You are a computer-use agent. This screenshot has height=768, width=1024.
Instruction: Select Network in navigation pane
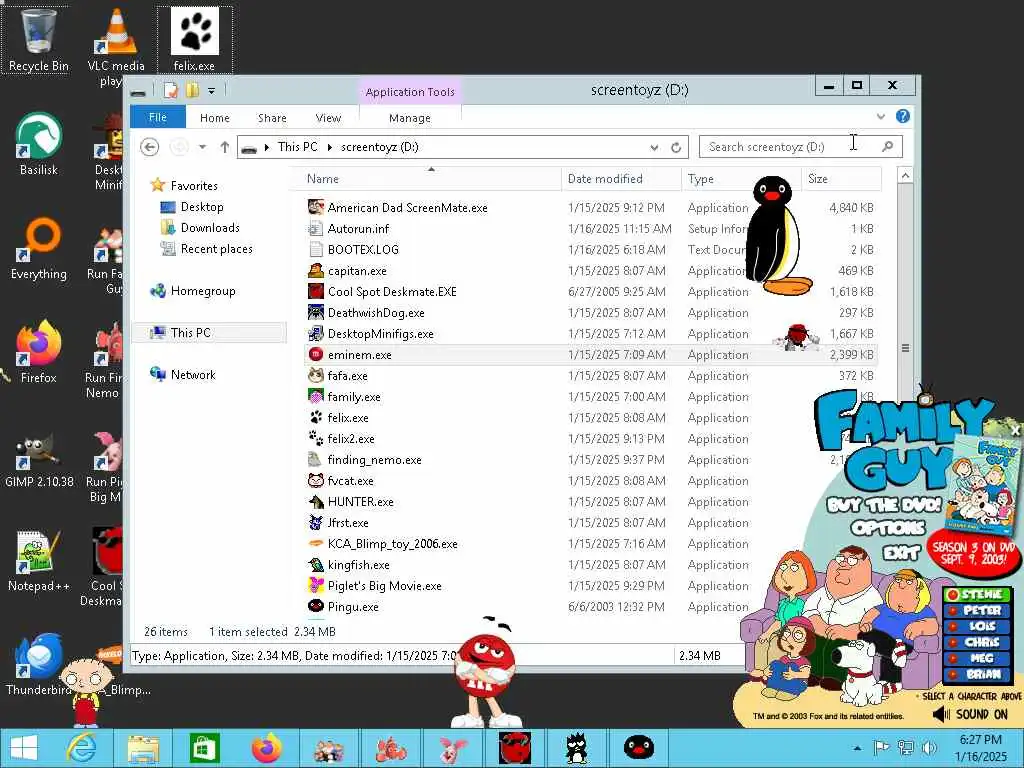(193, 375)
